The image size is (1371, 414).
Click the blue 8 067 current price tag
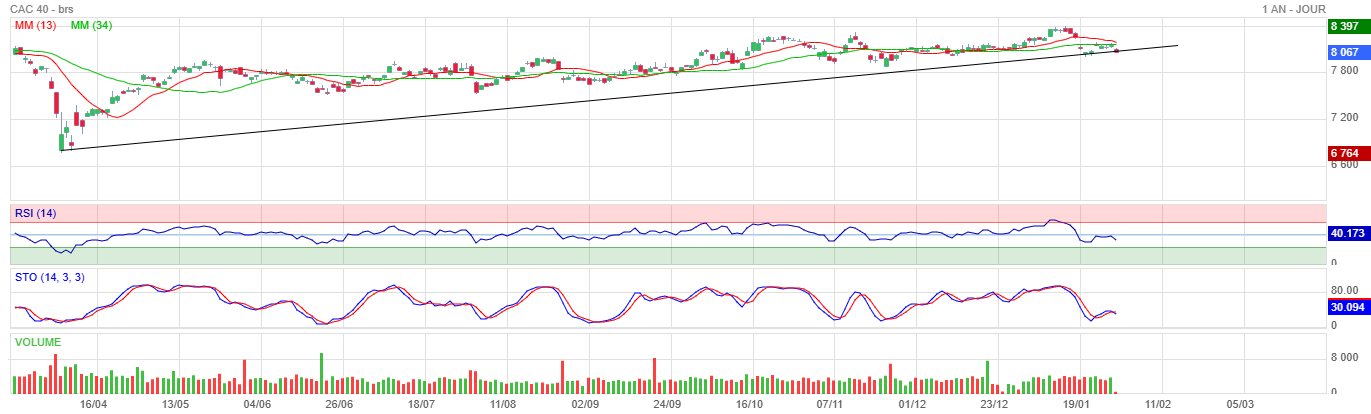1346,52
